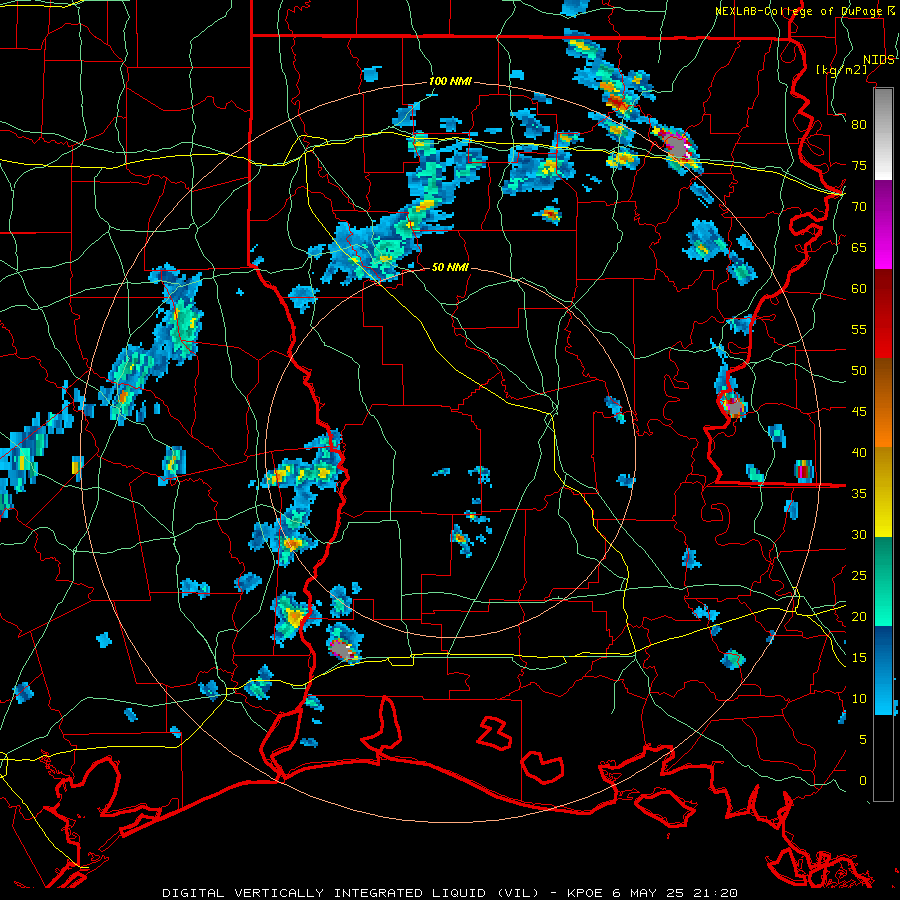Click the 15 value on the color scale
The width and height of the screenshot is (900, 900).
point(859,657)
